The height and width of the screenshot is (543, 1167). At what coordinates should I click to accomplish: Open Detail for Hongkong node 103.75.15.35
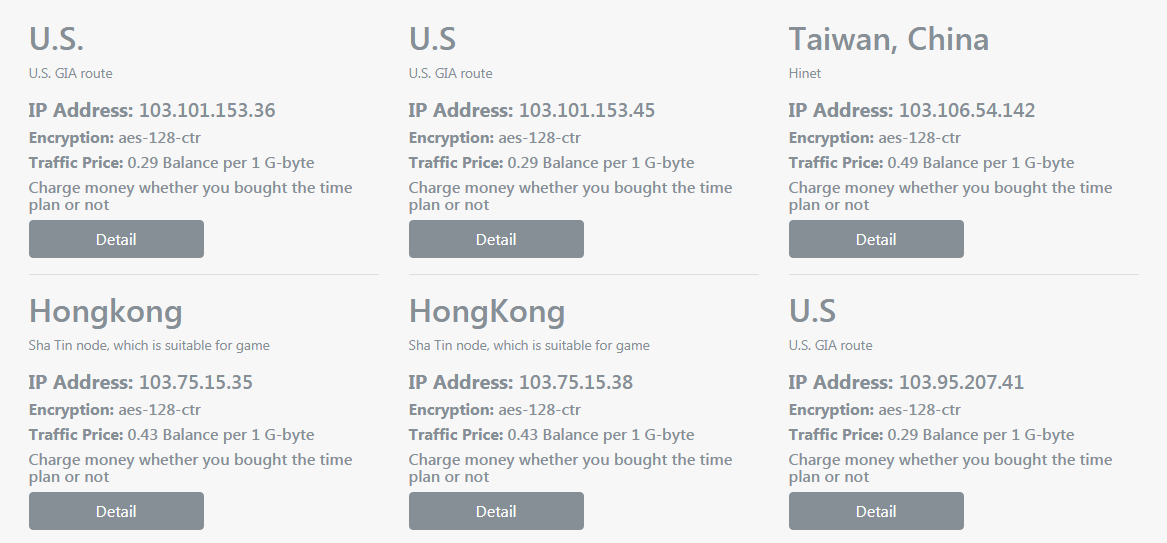point(116,511)
